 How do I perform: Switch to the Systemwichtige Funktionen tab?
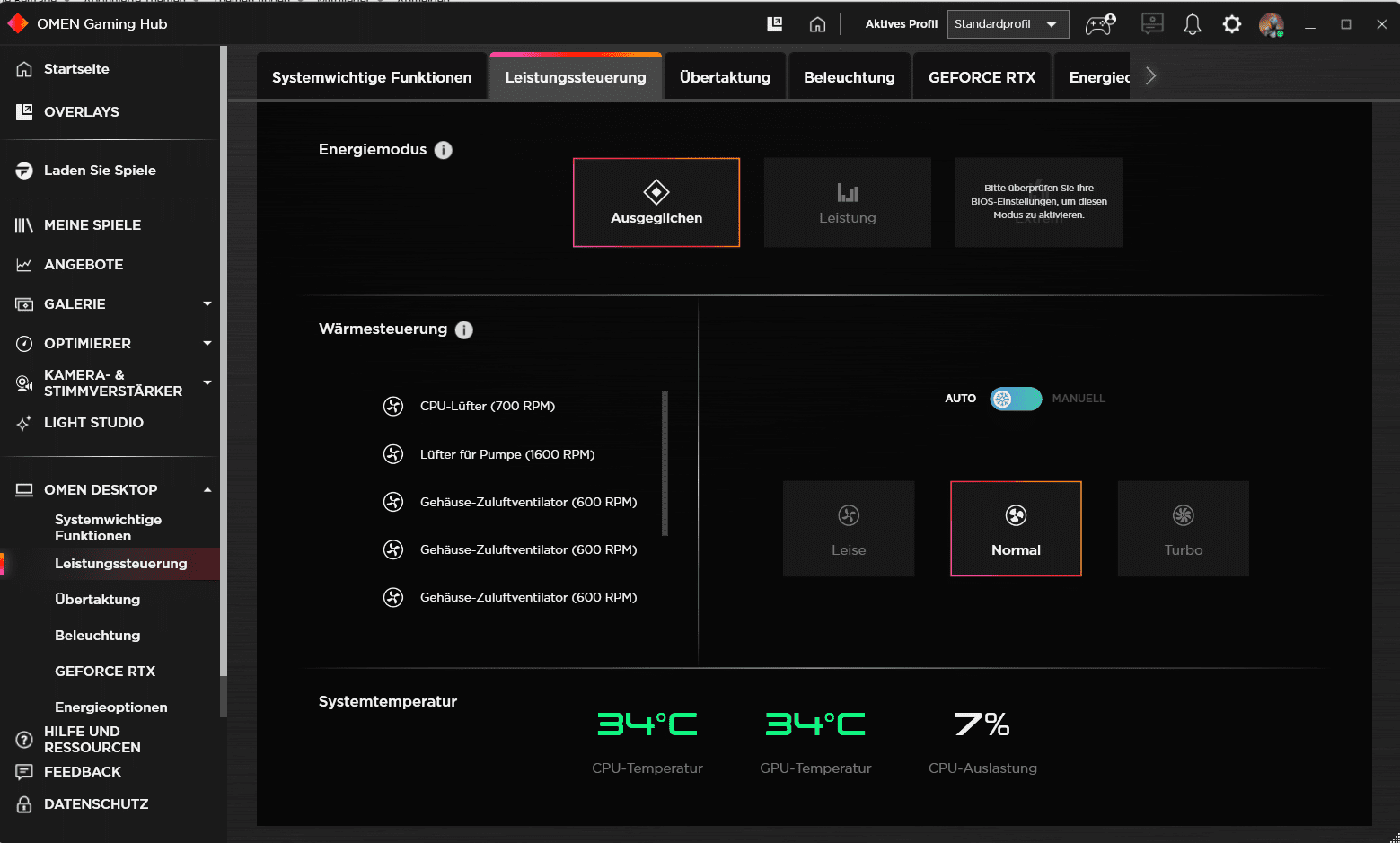(372, 77)
